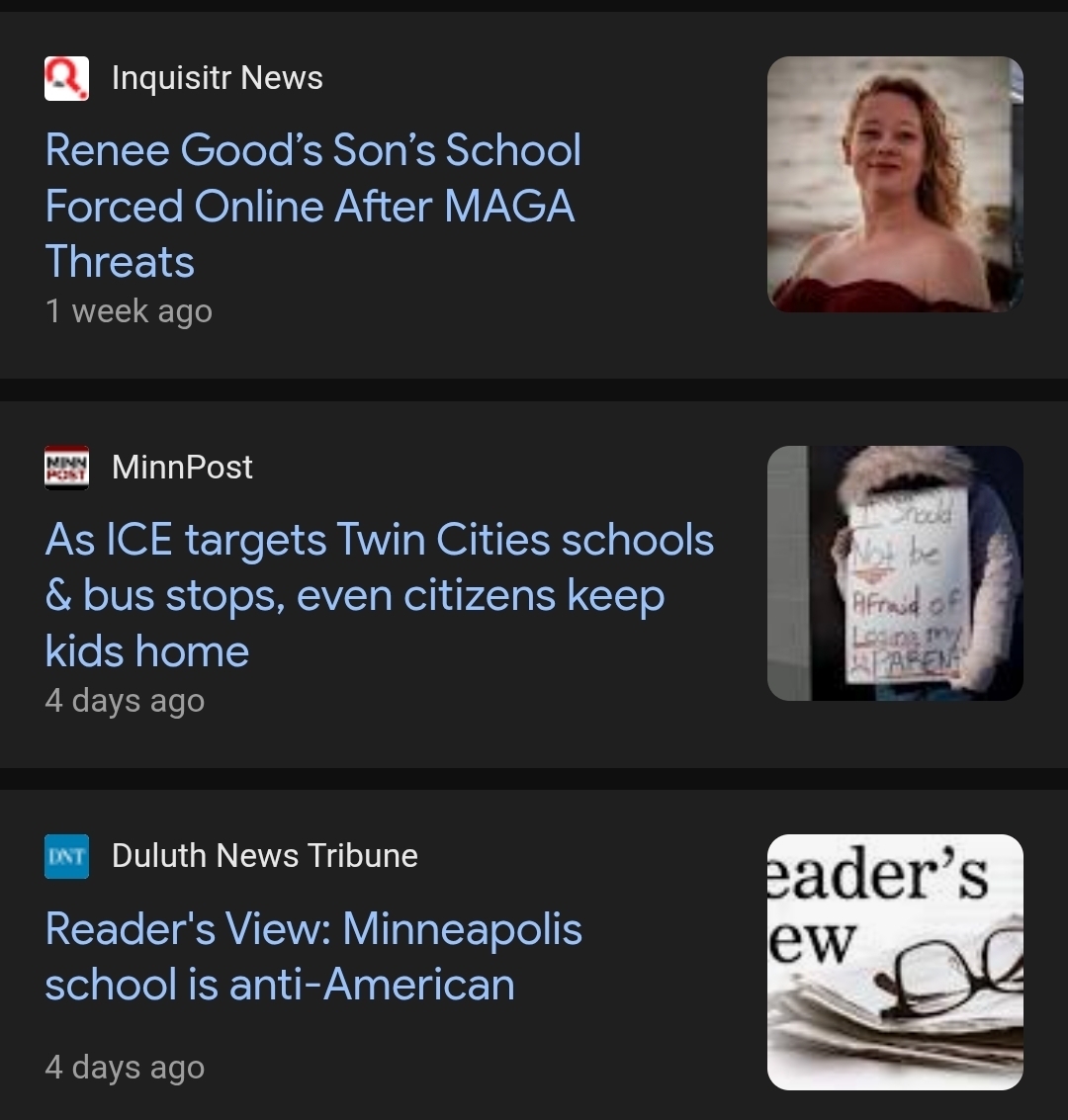Tap "kids home" line of the MinnPost headline
The image size is (1068, 1120).
(147, 651)
